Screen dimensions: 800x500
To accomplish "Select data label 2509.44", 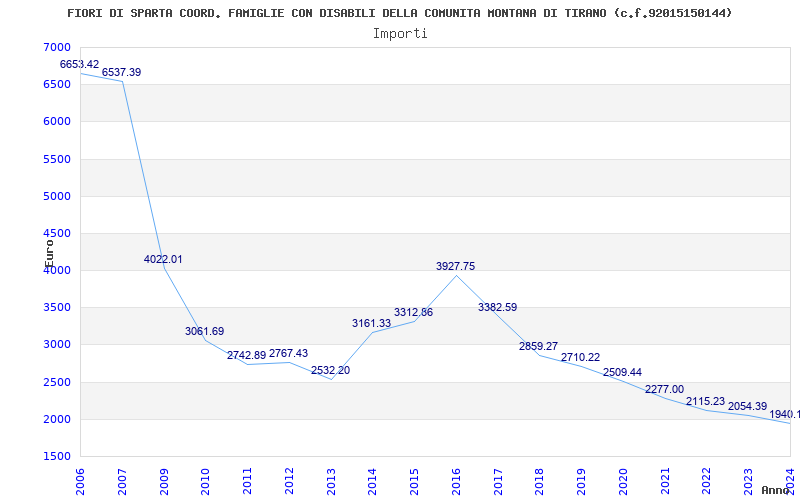I will [x=622, y=372].
